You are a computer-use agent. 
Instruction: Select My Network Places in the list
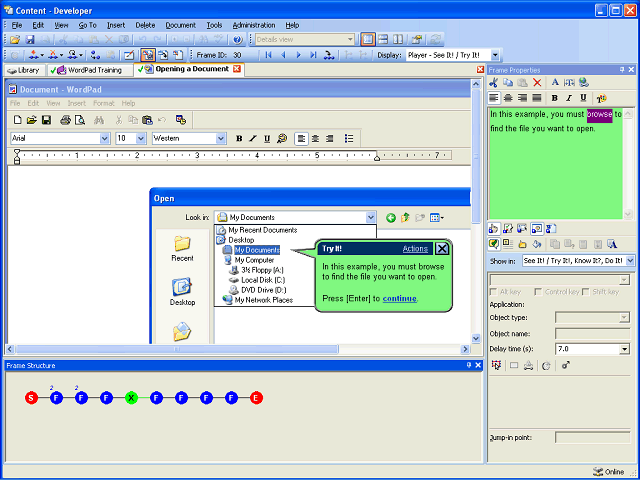click(264, 300)
